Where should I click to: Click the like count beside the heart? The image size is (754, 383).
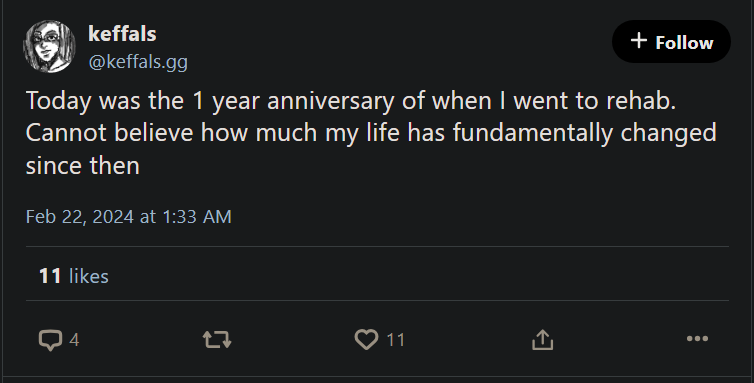(396, 340)
